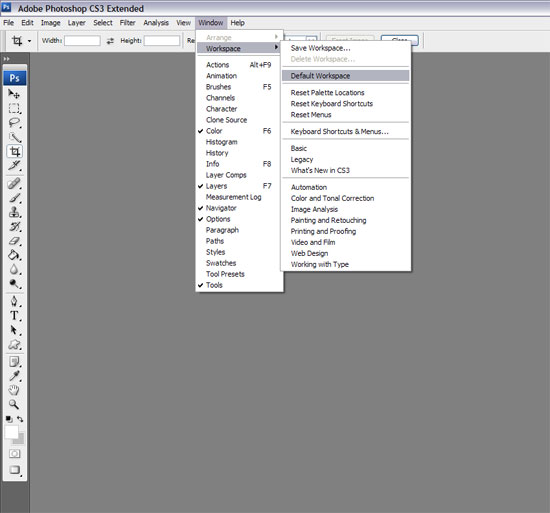The width and height of the screenshot is (550, 513).
Task: Click the Ps logo in toolbox
Action: [15, 78]
